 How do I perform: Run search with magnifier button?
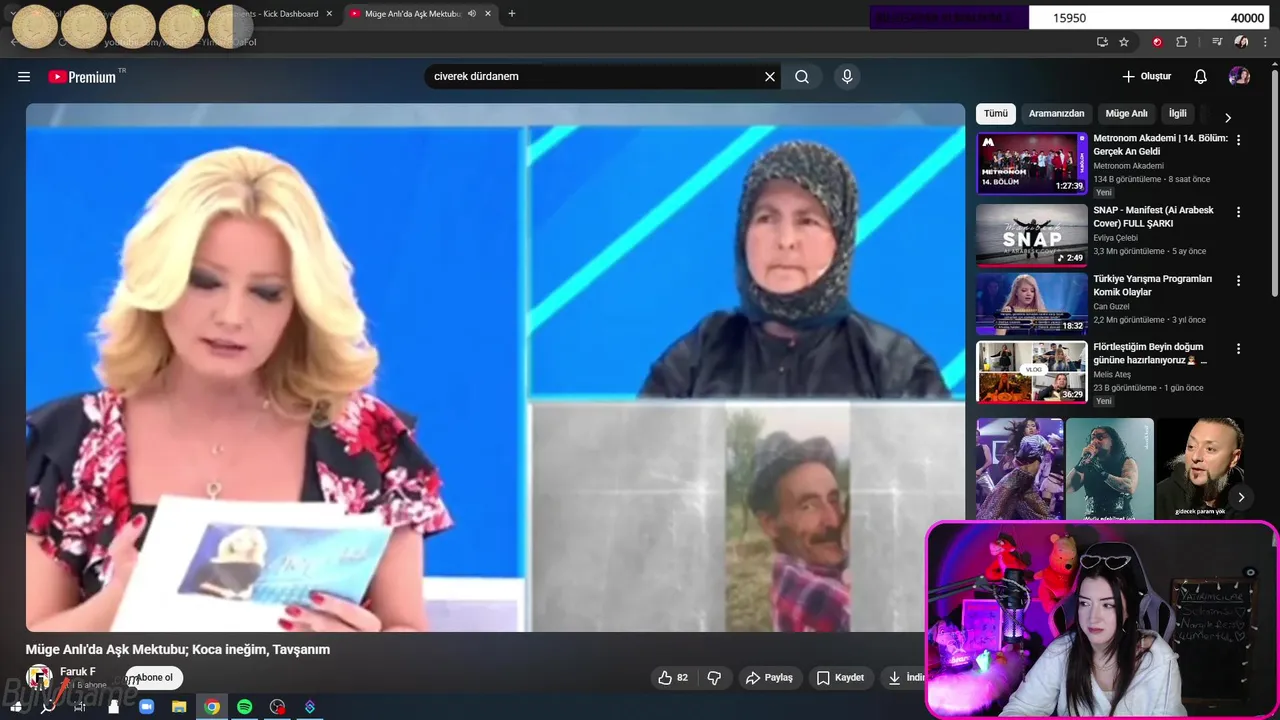tap(802, 77)
